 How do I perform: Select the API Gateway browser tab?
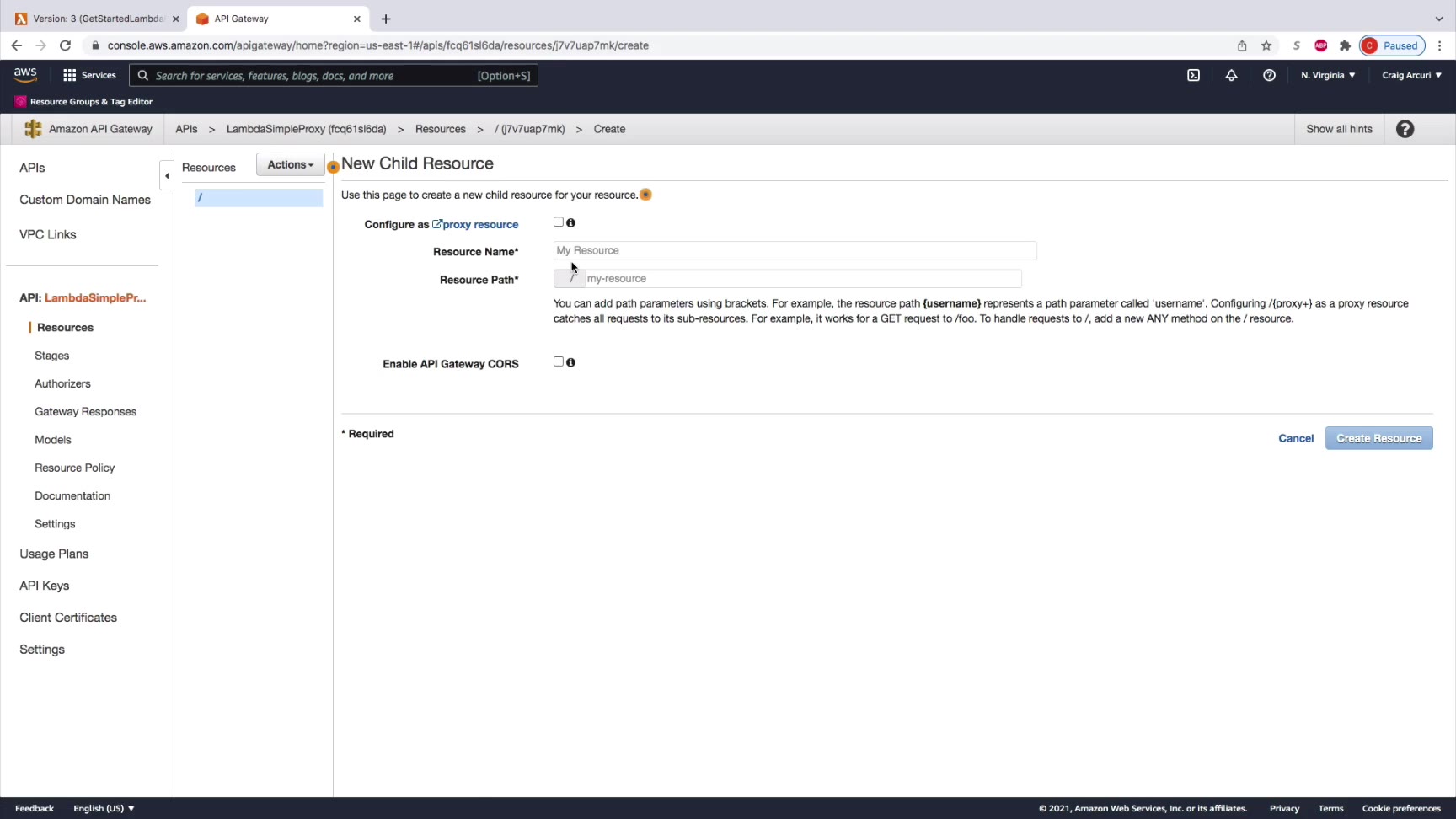(x=278, y=19)
